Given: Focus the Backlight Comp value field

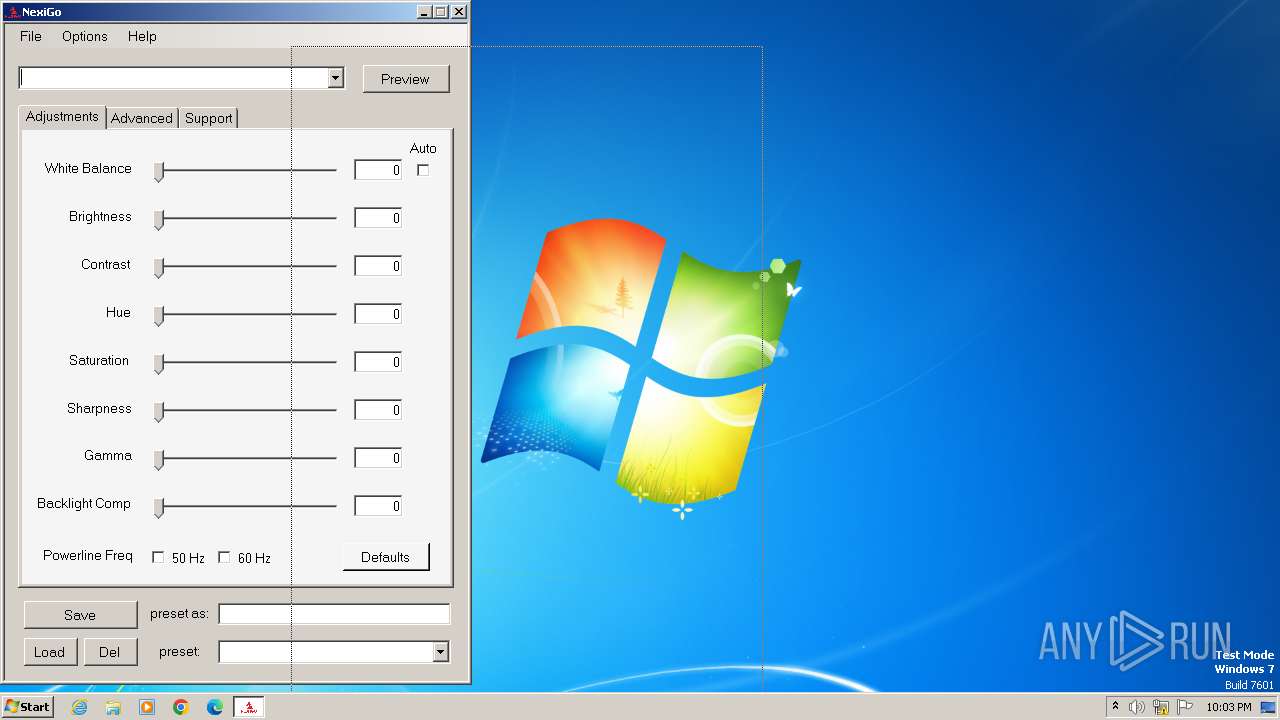Looking at the screenshot, I should coord(378,506).
